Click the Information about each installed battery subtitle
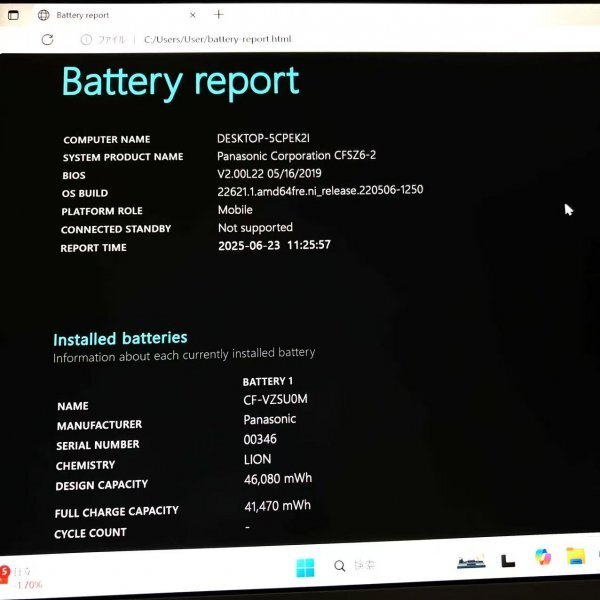Image resolution: width=600 pixels, height=600 pixels. [x=184, y=355]
